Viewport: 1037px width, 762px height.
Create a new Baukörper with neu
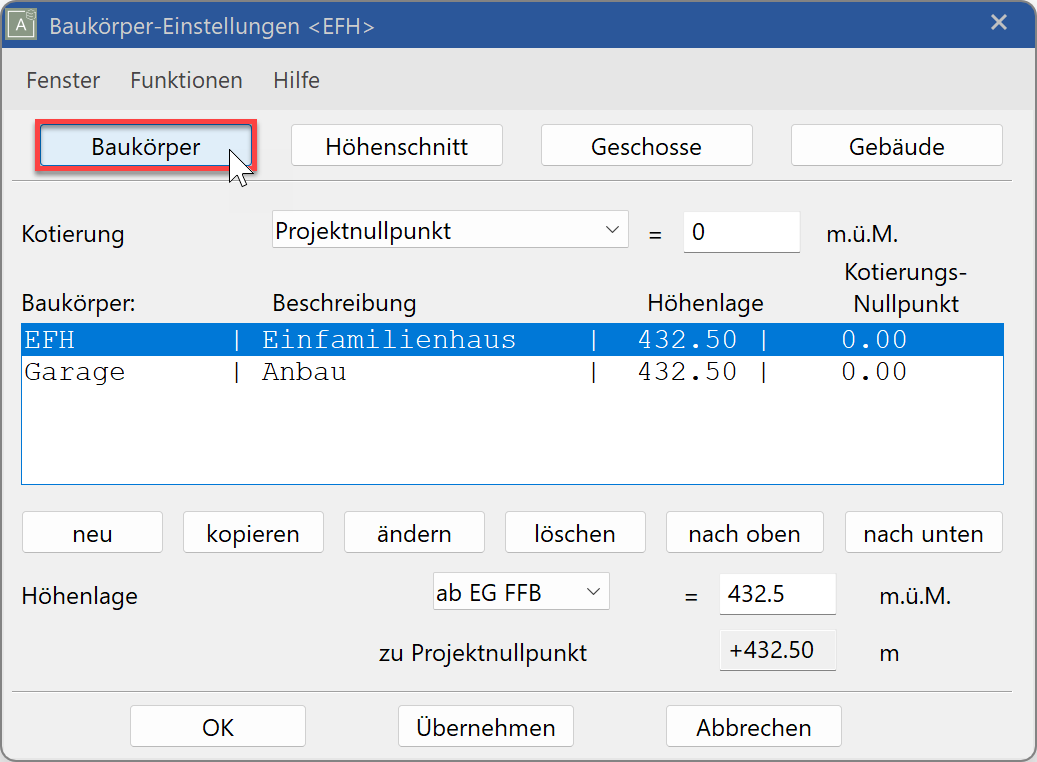click(x=92, y=532)
